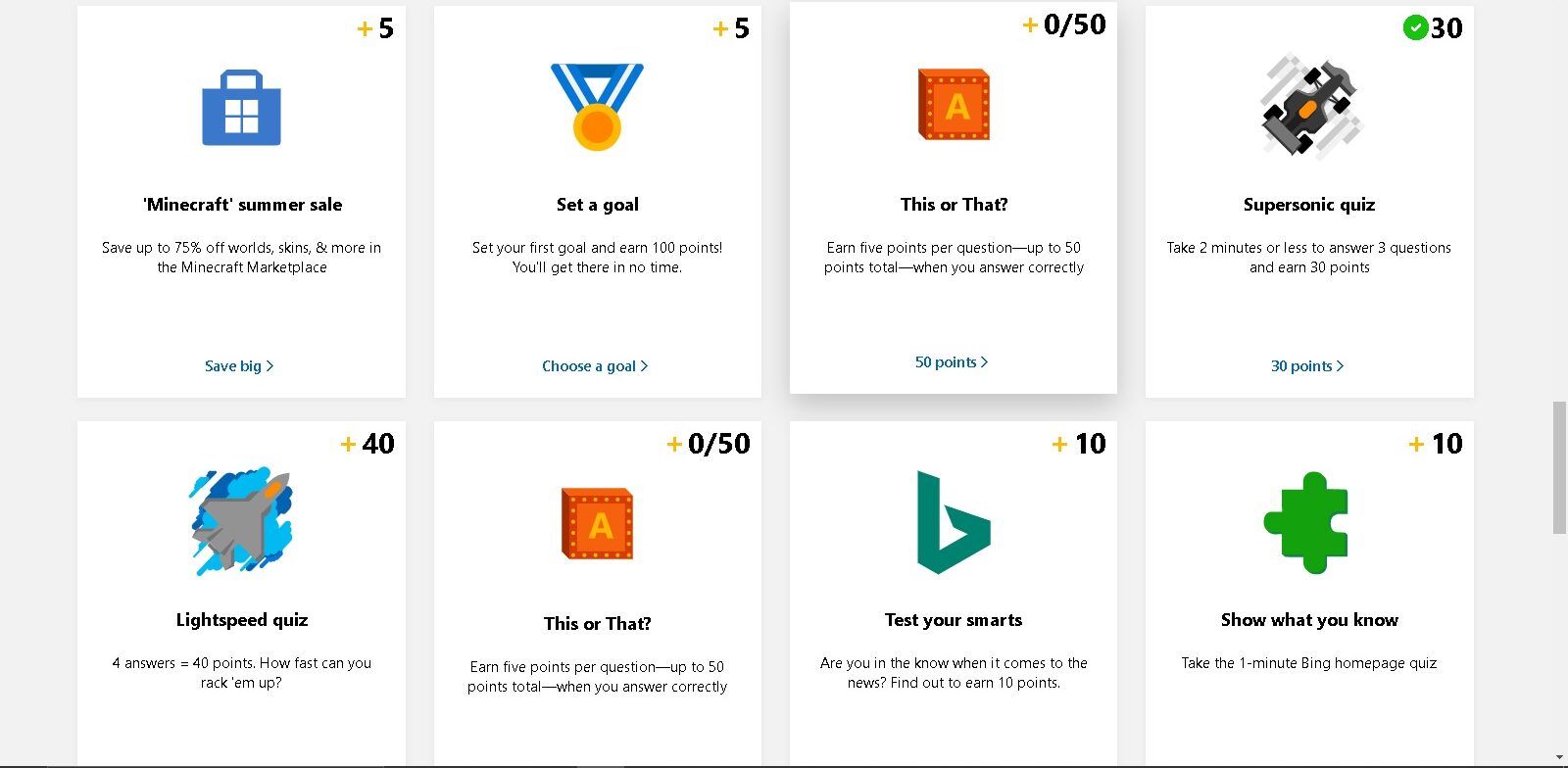The width and height of the screenshot is (1568, 768).
Task: Click the +40 badge on Lightspeed quiz
Action: click(368, 444)
